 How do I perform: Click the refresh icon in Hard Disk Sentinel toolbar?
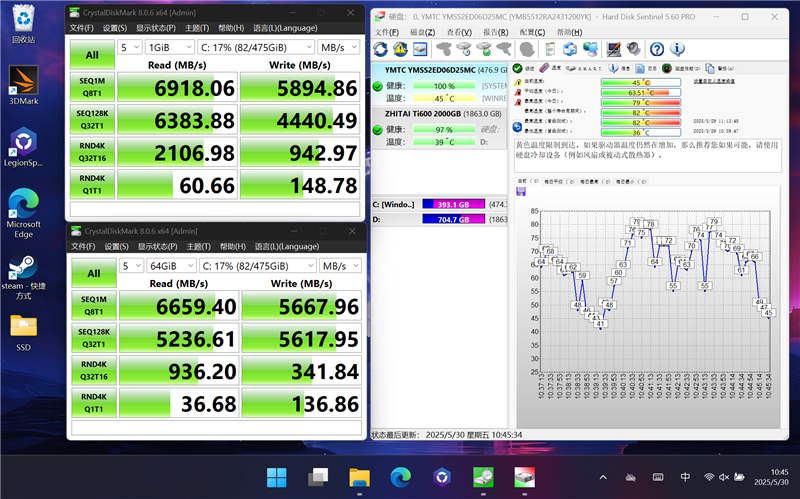coord(381,49)
